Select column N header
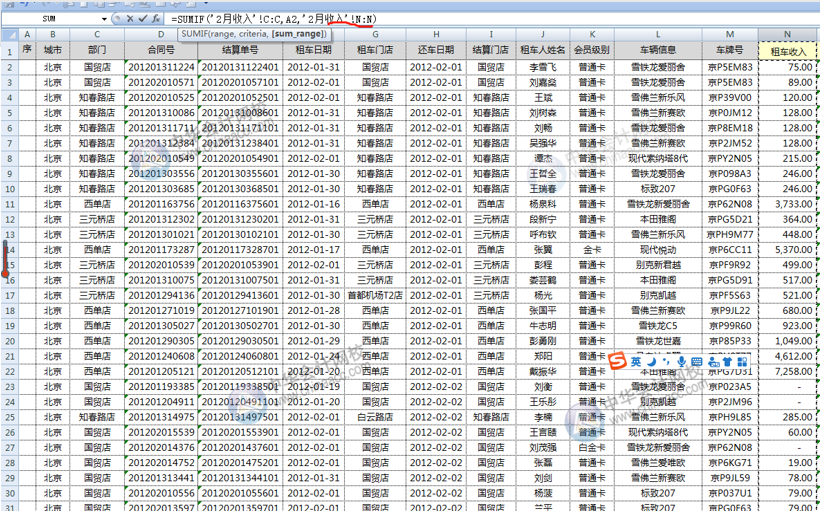820x514 pixels. (788, 34)
